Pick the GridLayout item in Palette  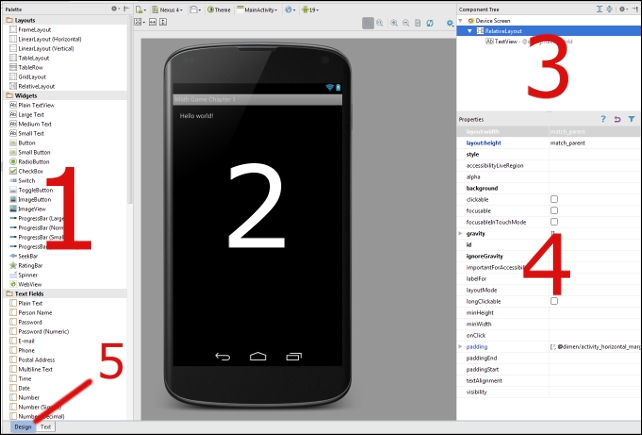(32, 76)
